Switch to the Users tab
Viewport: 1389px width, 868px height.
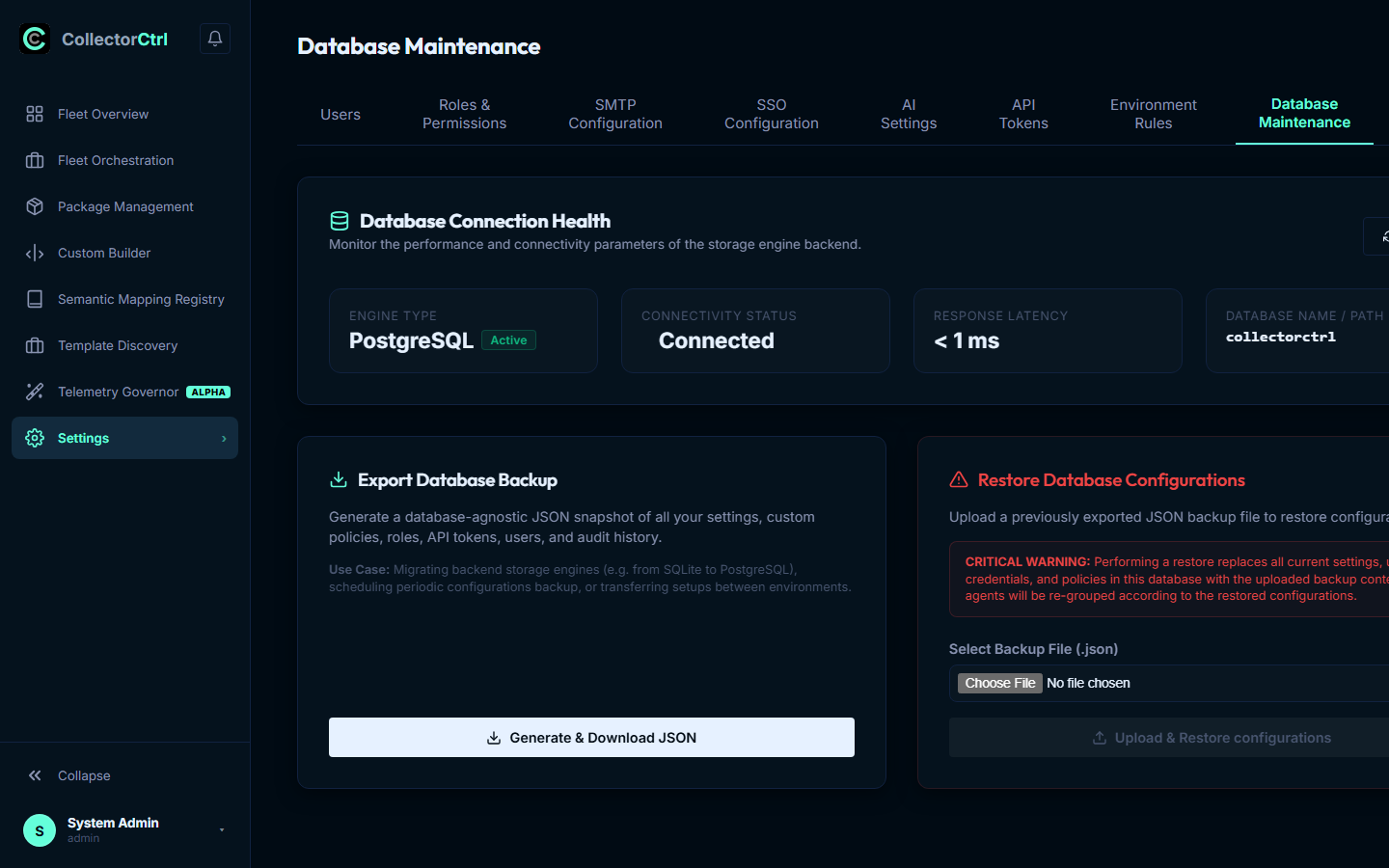pyautogui.click(x=340, y=114)
